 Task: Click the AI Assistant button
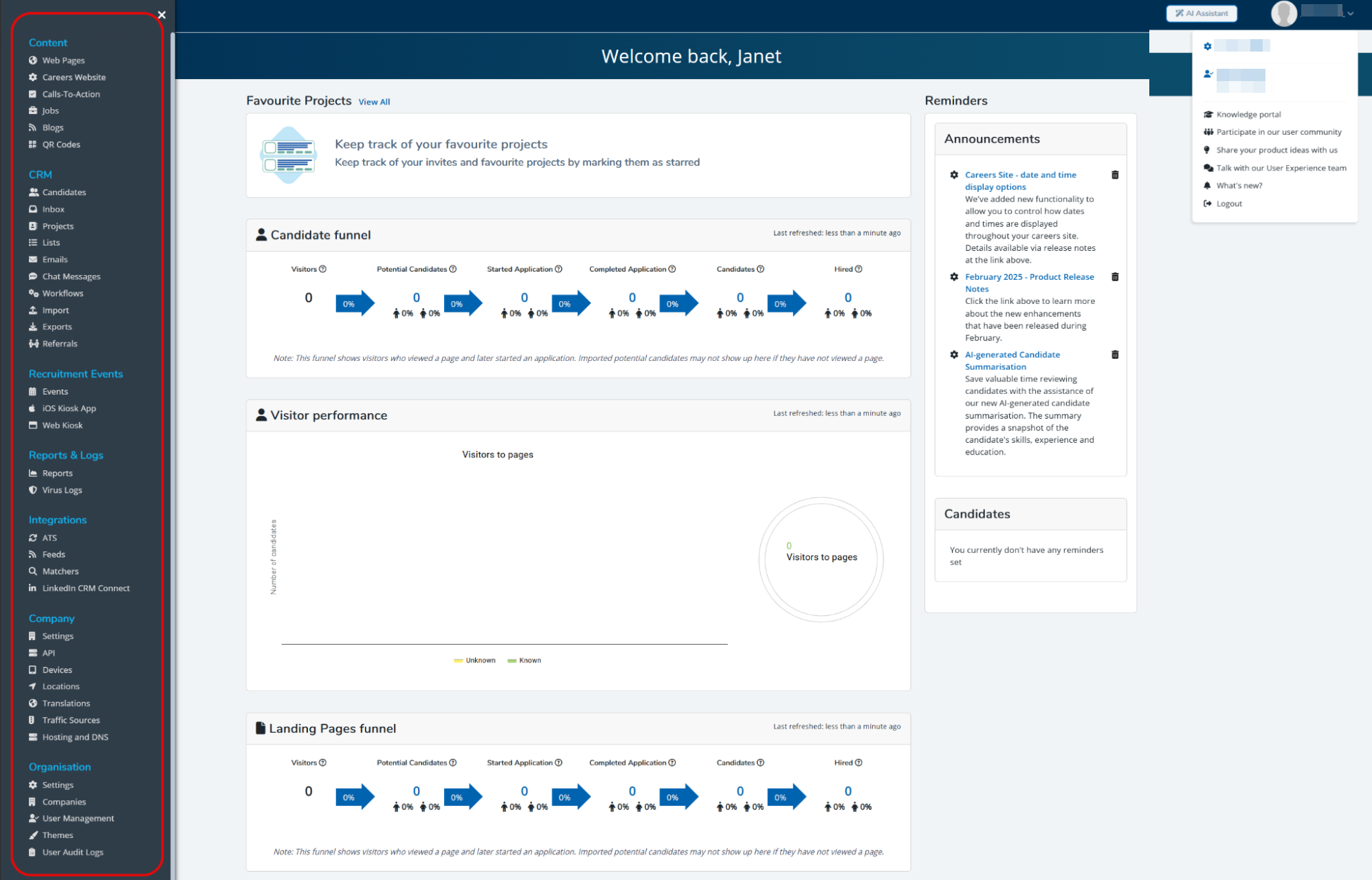tap(1202, 13)
